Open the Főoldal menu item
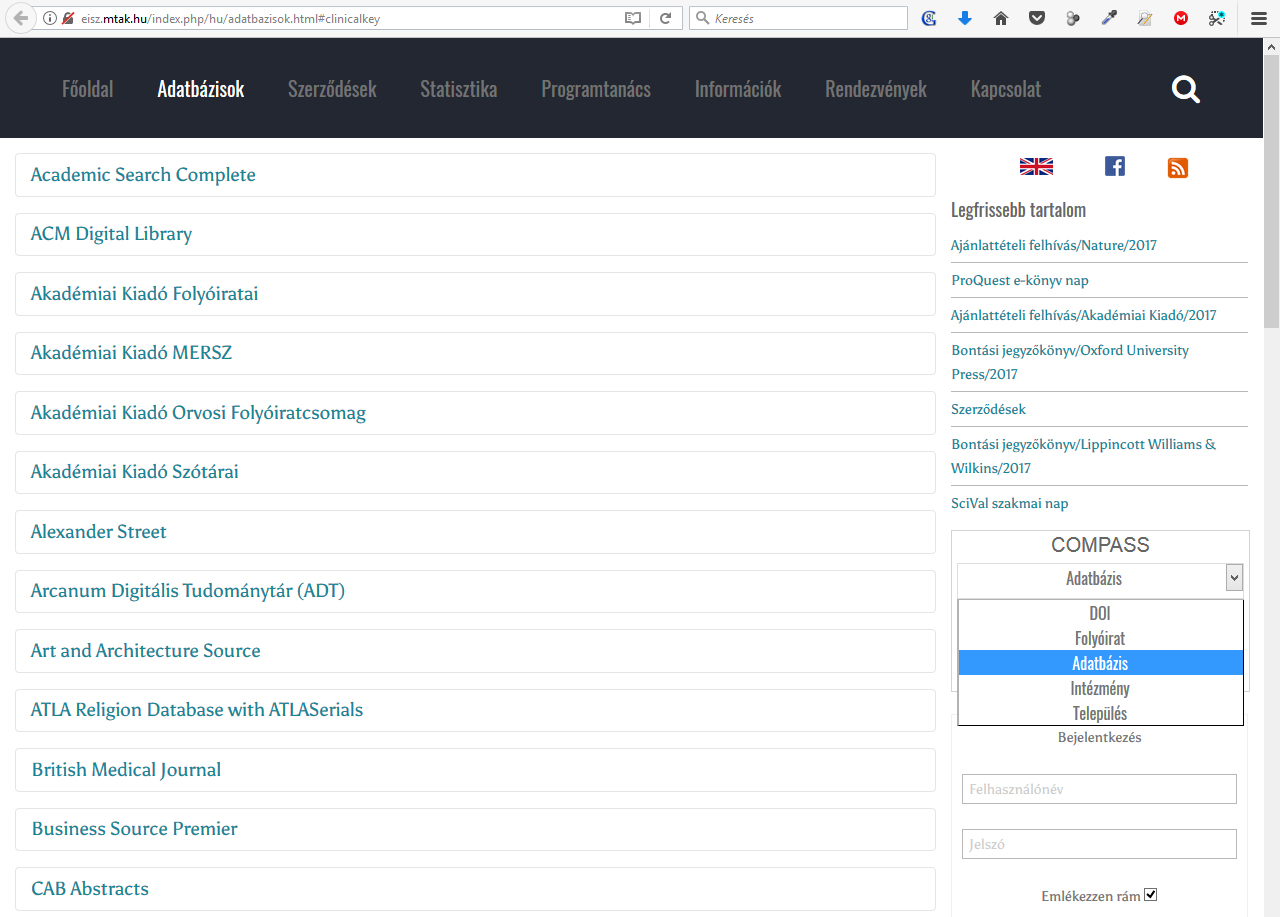The image size is (1280, 917). [88, 89]
